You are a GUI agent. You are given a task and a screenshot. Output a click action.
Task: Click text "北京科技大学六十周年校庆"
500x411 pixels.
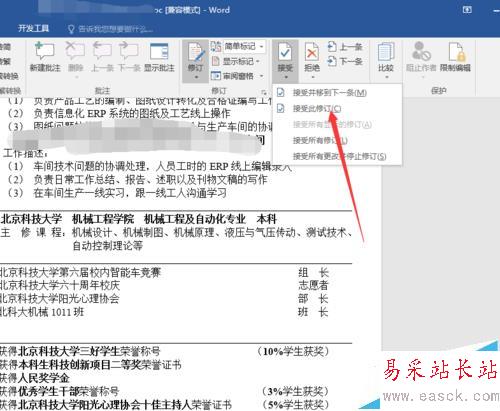point(60,285)
